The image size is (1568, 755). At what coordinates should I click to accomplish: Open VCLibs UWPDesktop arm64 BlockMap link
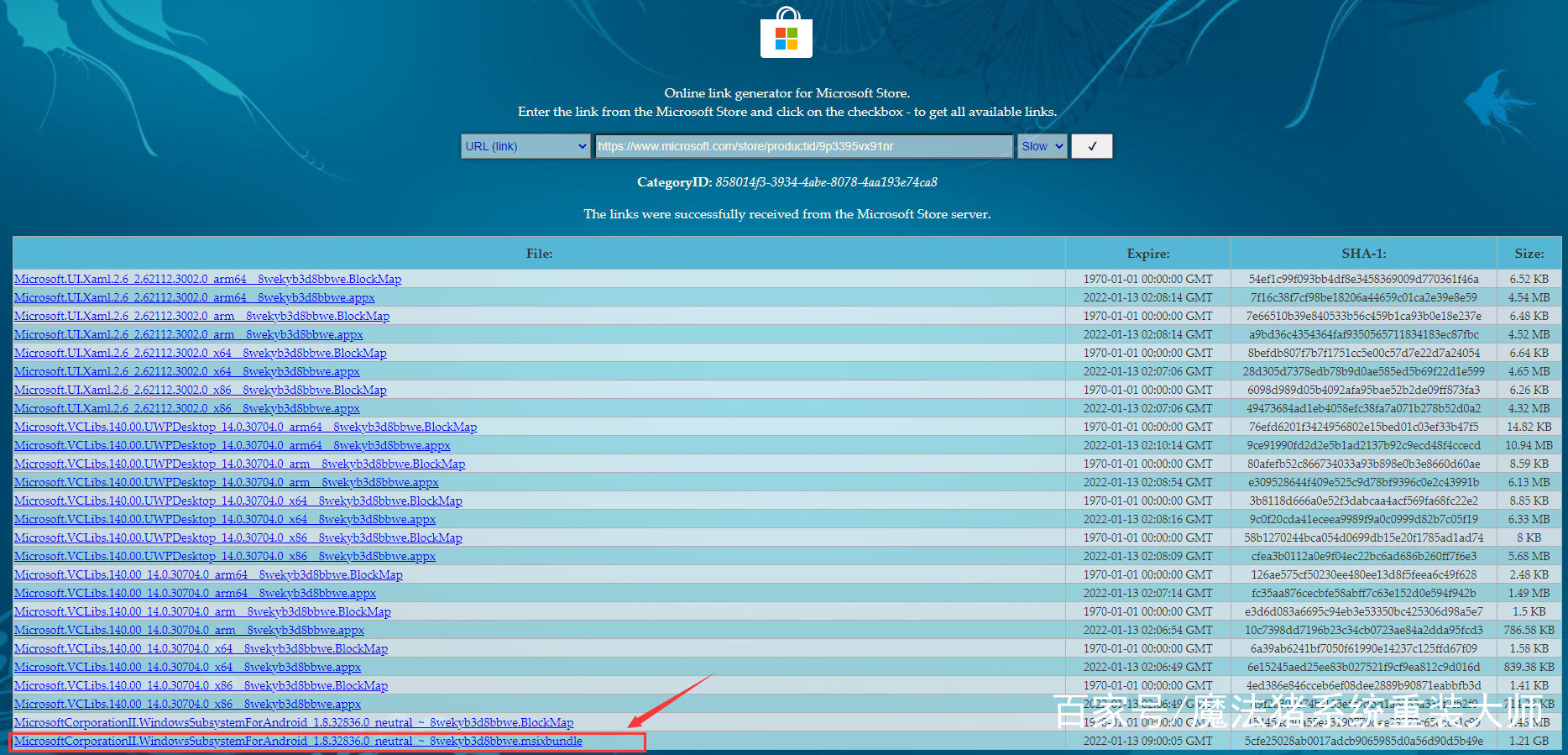pos(246,427)
